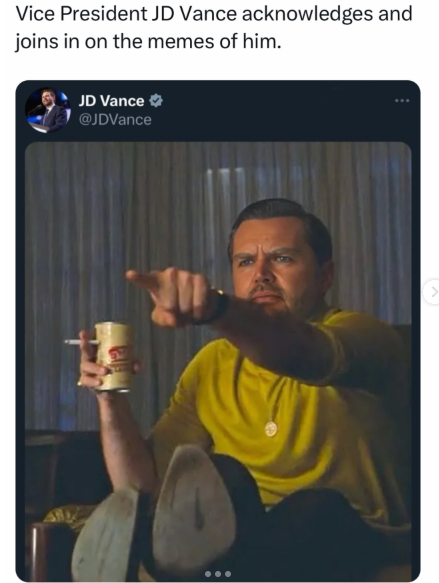Click the post caption about Vice President
439x583 pixels.
[214, 28]
